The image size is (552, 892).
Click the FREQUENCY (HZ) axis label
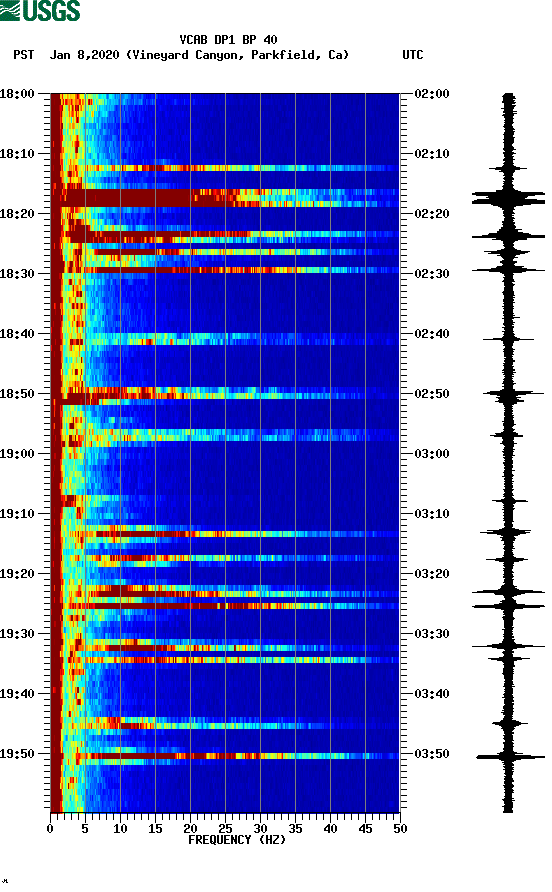click(x=237, y=840)
